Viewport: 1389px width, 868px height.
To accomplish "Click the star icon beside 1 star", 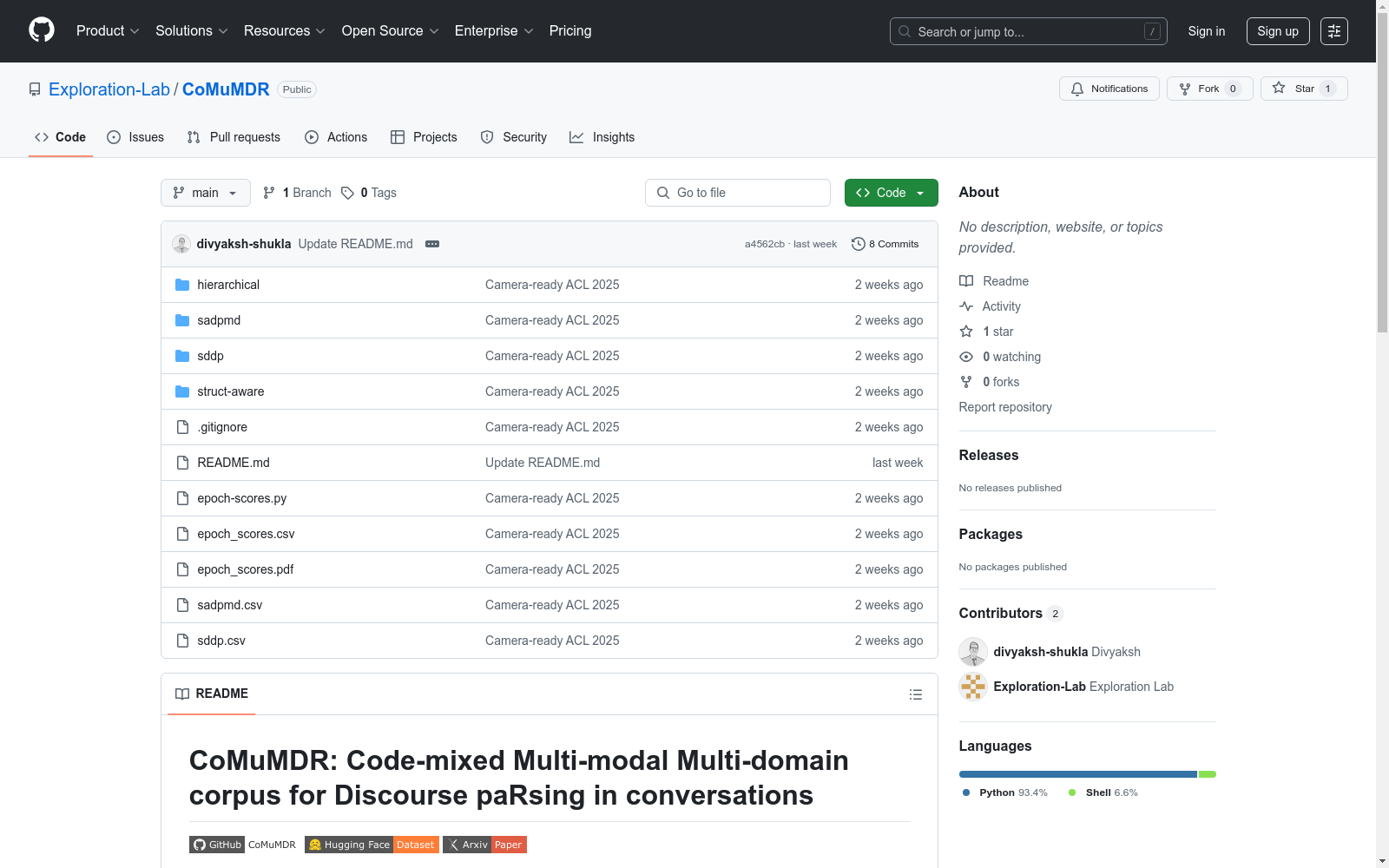I will [966, 332].
